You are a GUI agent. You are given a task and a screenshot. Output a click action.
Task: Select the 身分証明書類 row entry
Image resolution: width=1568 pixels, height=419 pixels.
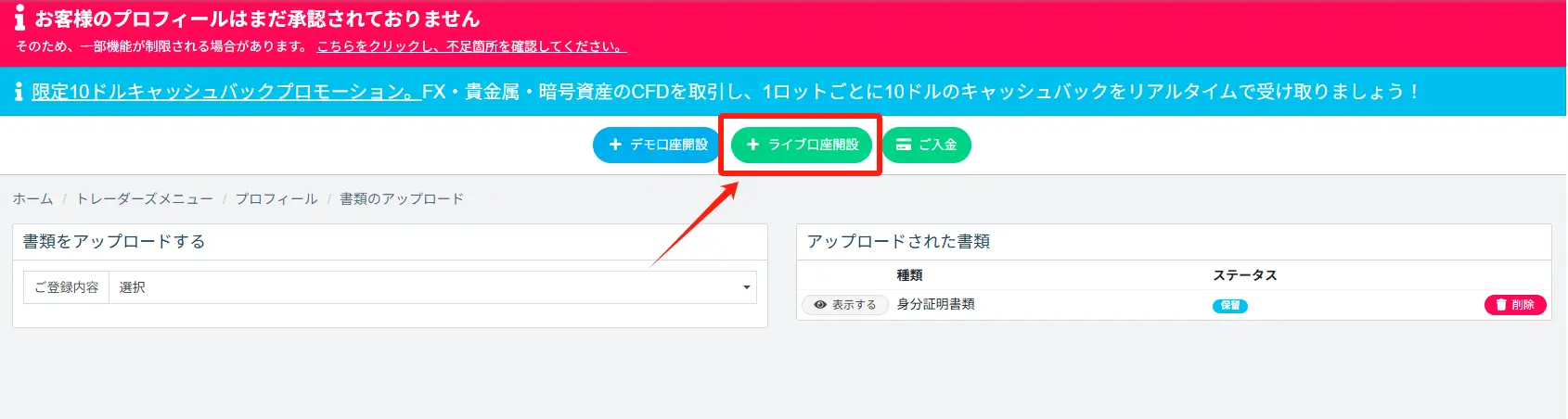click(x=935, y=304)
